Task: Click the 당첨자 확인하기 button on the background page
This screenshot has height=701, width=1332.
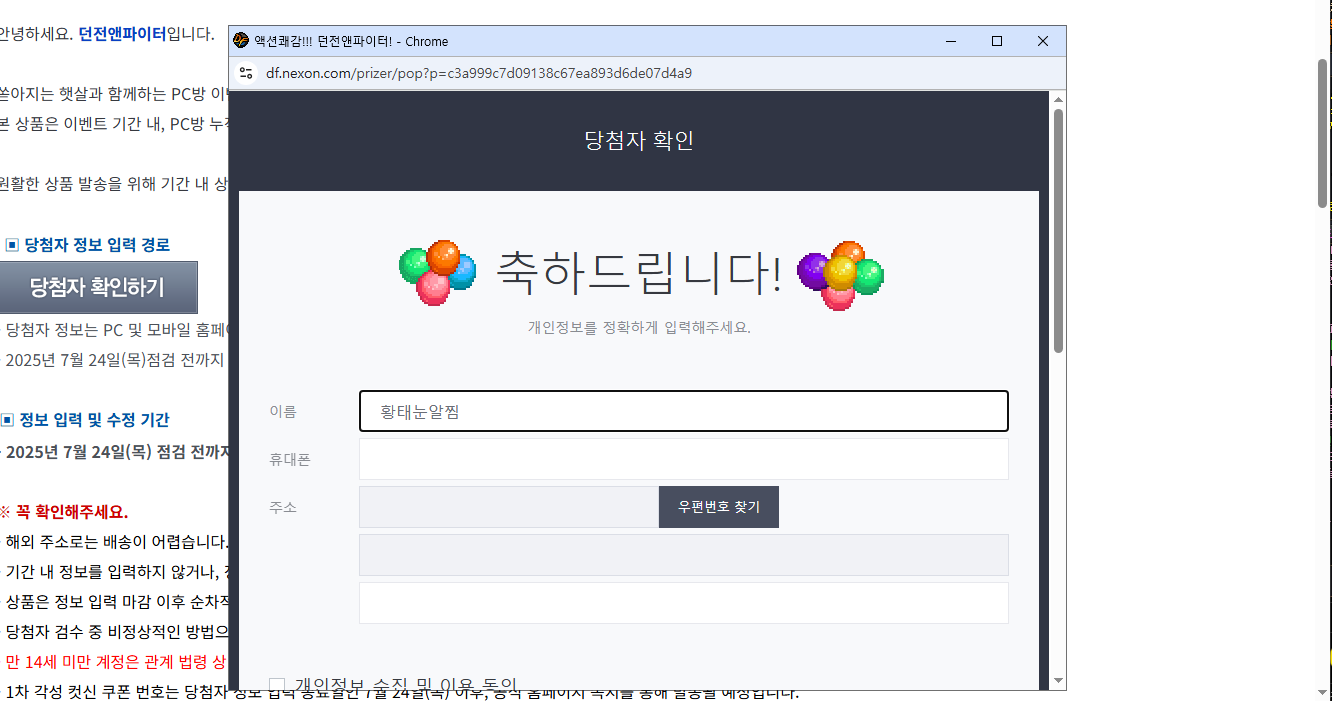Action: pyautogui.click(x=98, y=288)
